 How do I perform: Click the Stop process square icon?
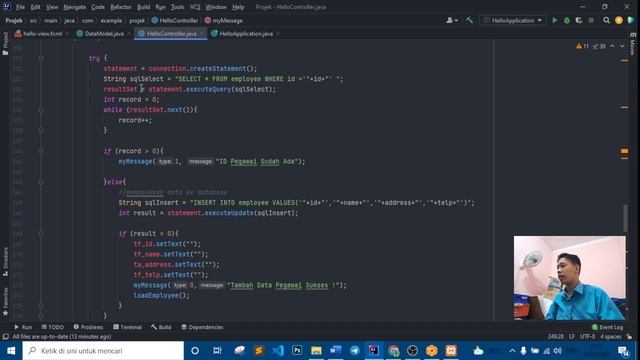(x=591, y=20)
